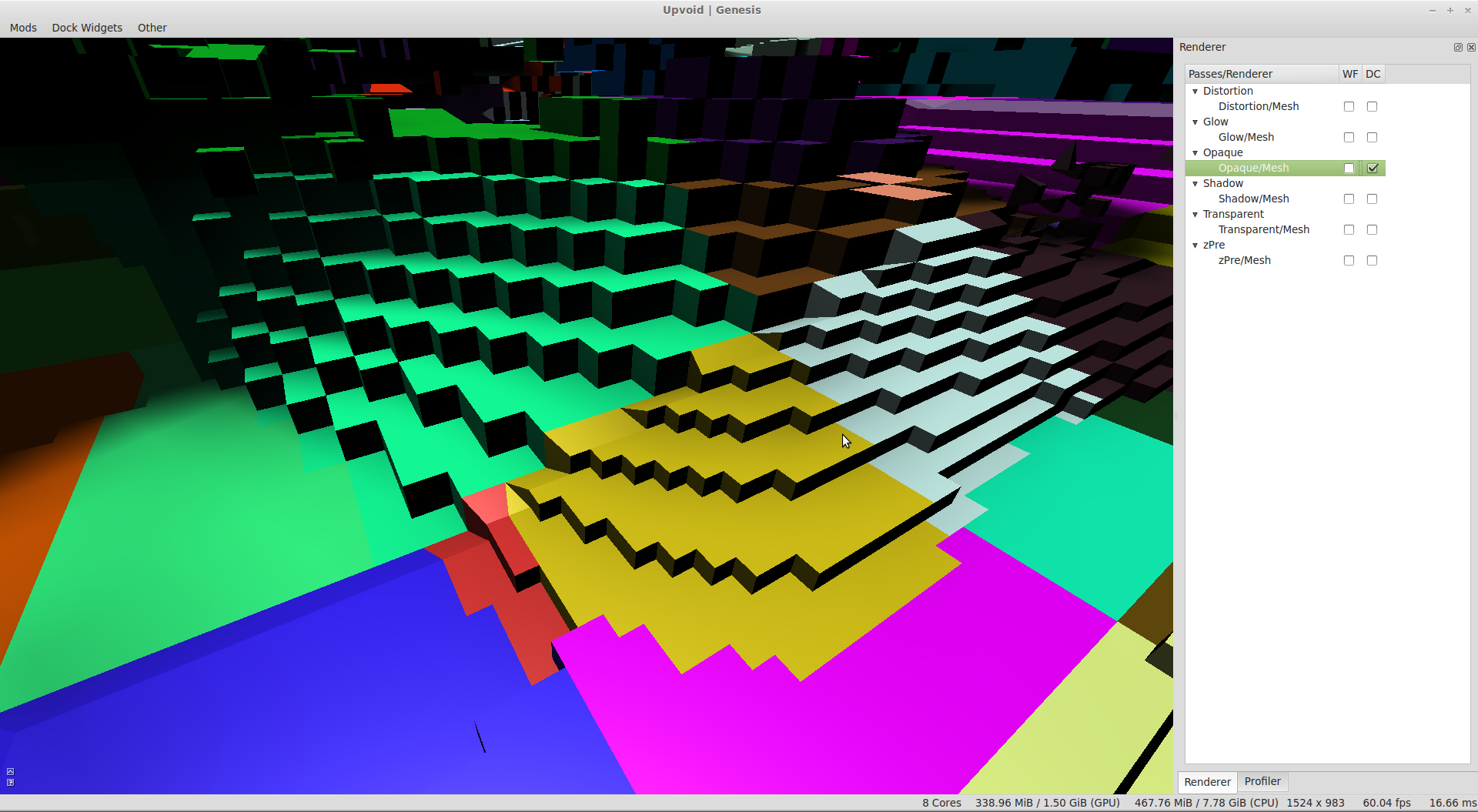Open the Dock Widgets menu
The width and height of the screenshot is (1478, 812).
87,28
